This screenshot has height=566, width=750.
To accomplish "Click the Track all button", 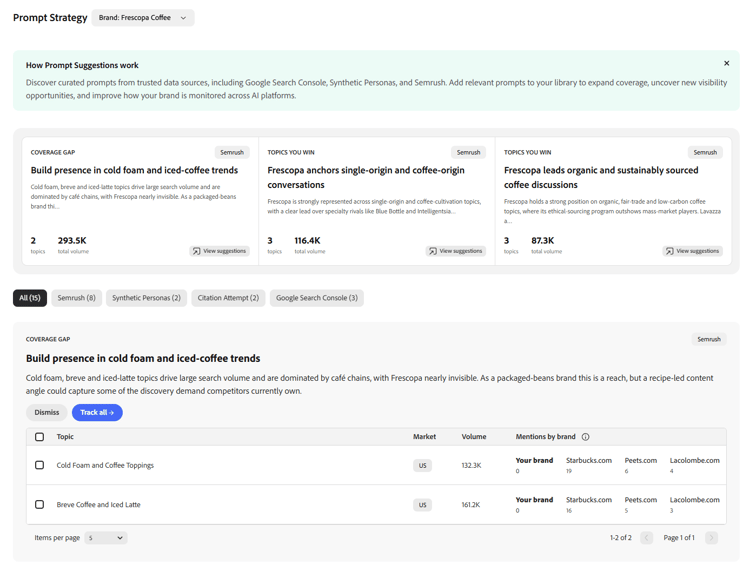I will 97,412.
